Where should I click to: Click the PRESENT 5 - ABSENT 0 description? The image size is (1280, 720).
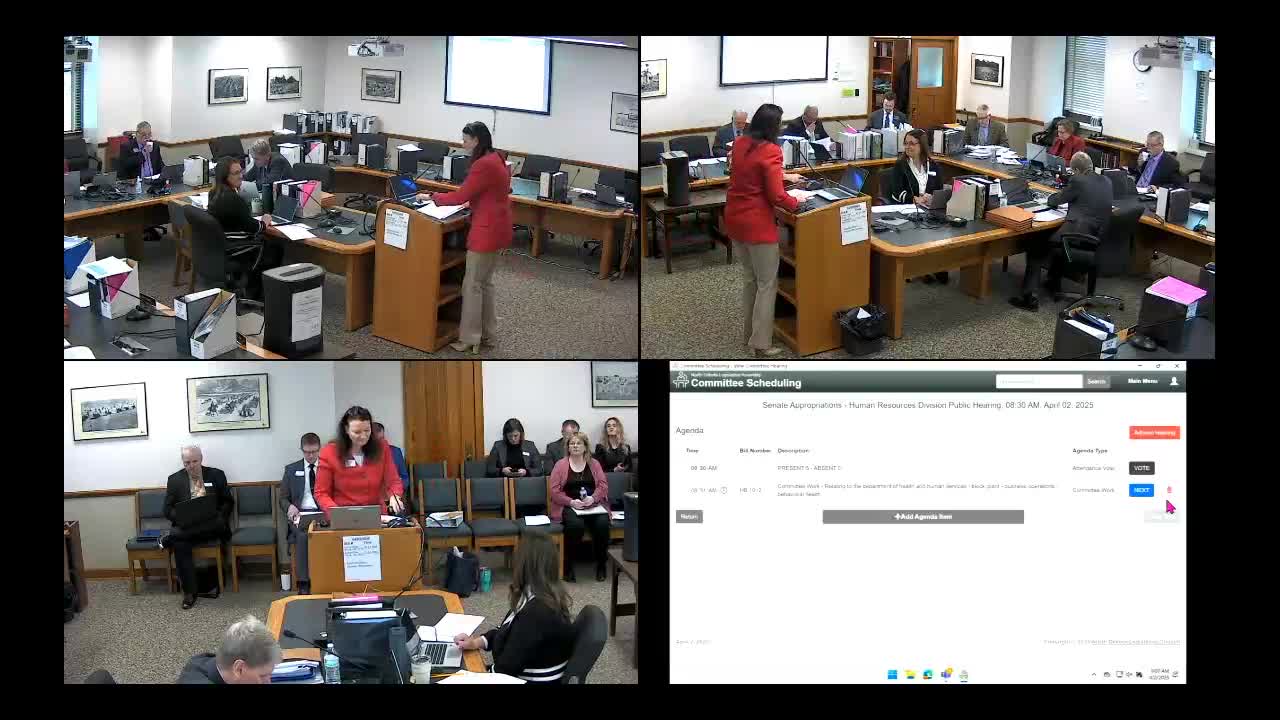(x=809, y=468)
